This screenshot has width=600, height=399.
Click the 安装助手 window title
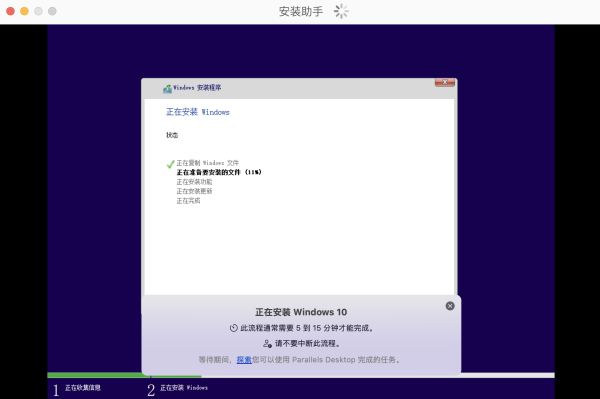(x=301, y=11)
